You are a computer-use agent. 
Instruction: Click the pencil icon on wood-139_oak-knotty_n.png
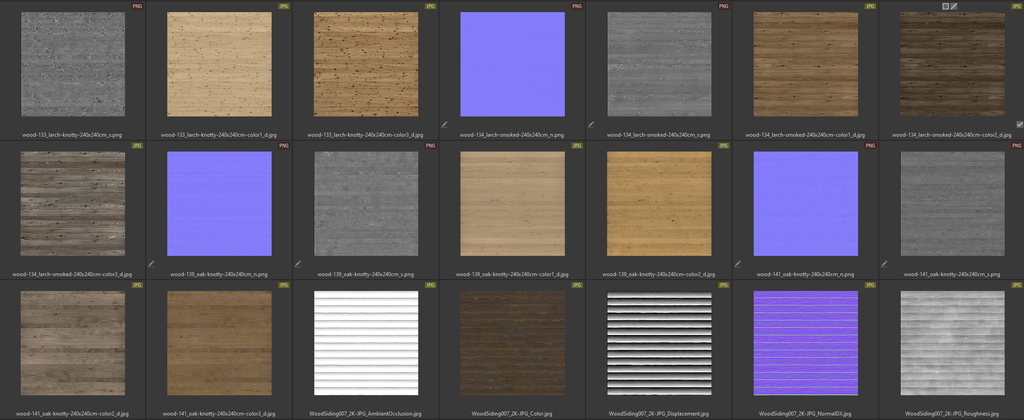(152, 264)
